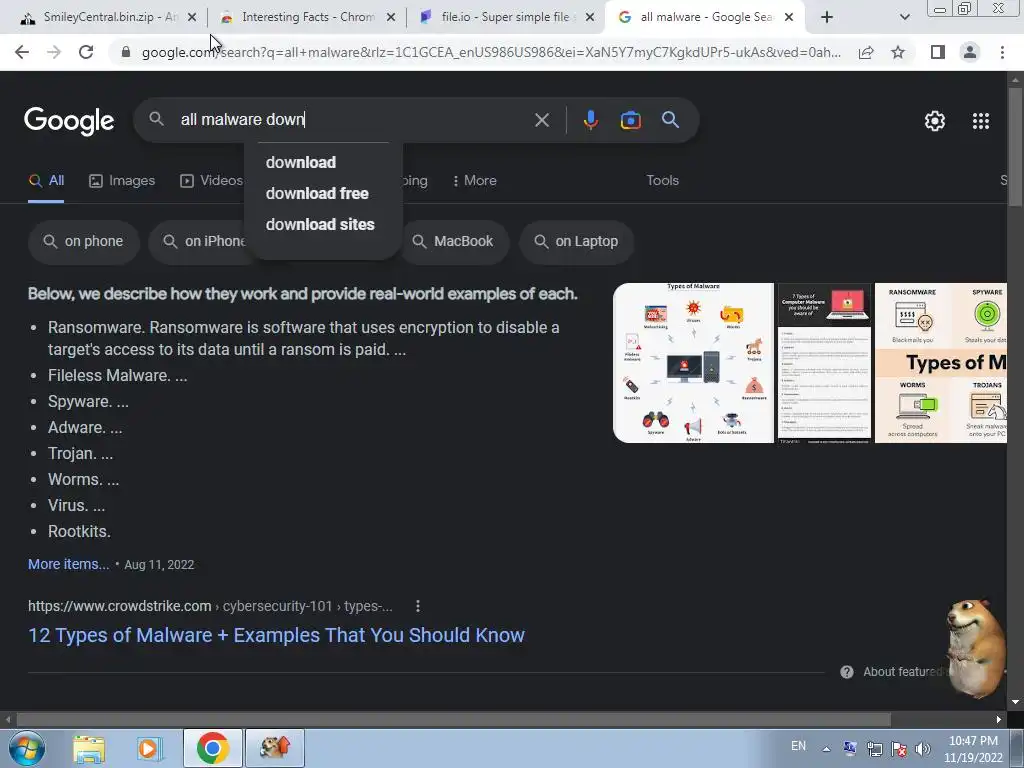Open the Chrome side panel icon
Viewport: 1024px width, 768px height.
(938, 52)
